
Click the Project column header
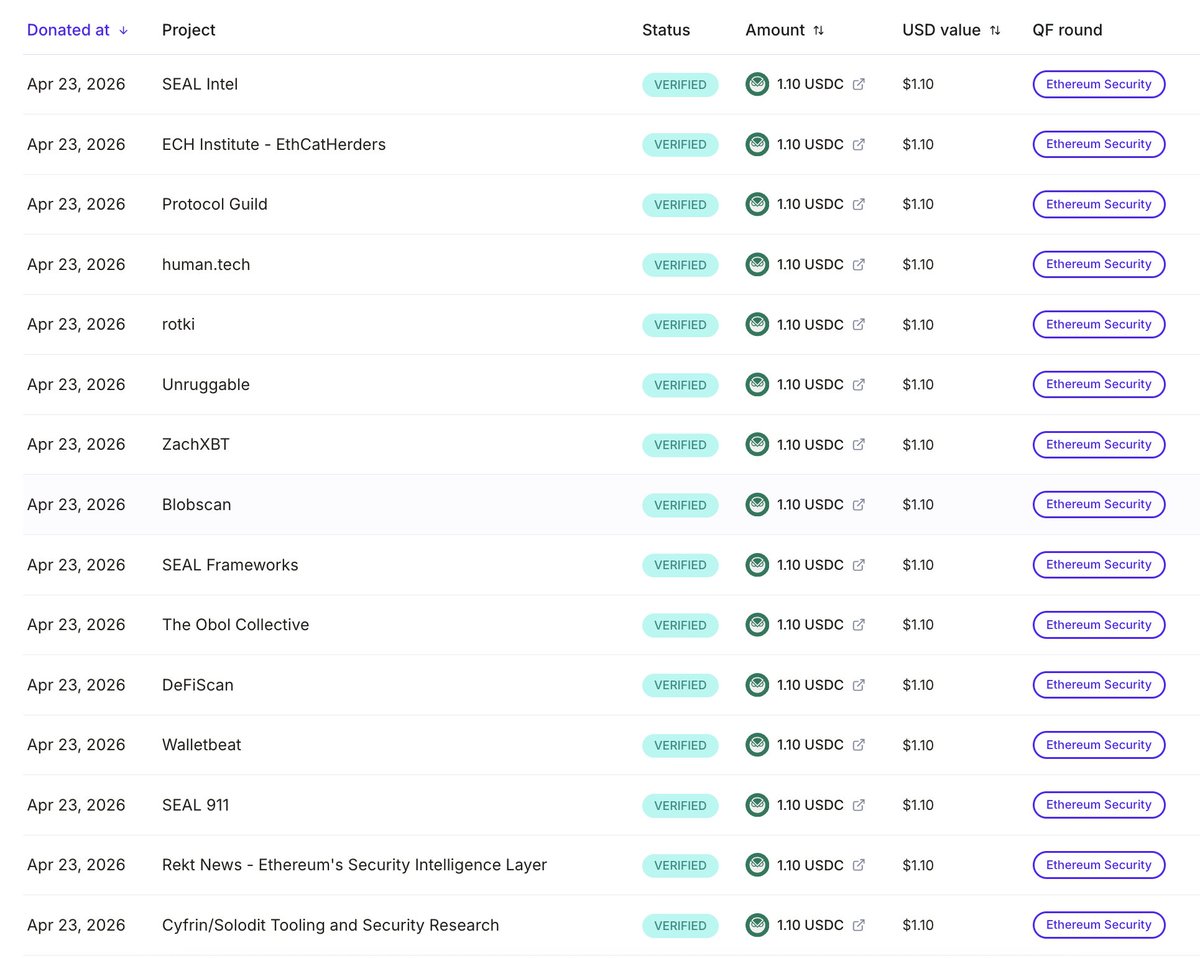[x=188, y=30]
